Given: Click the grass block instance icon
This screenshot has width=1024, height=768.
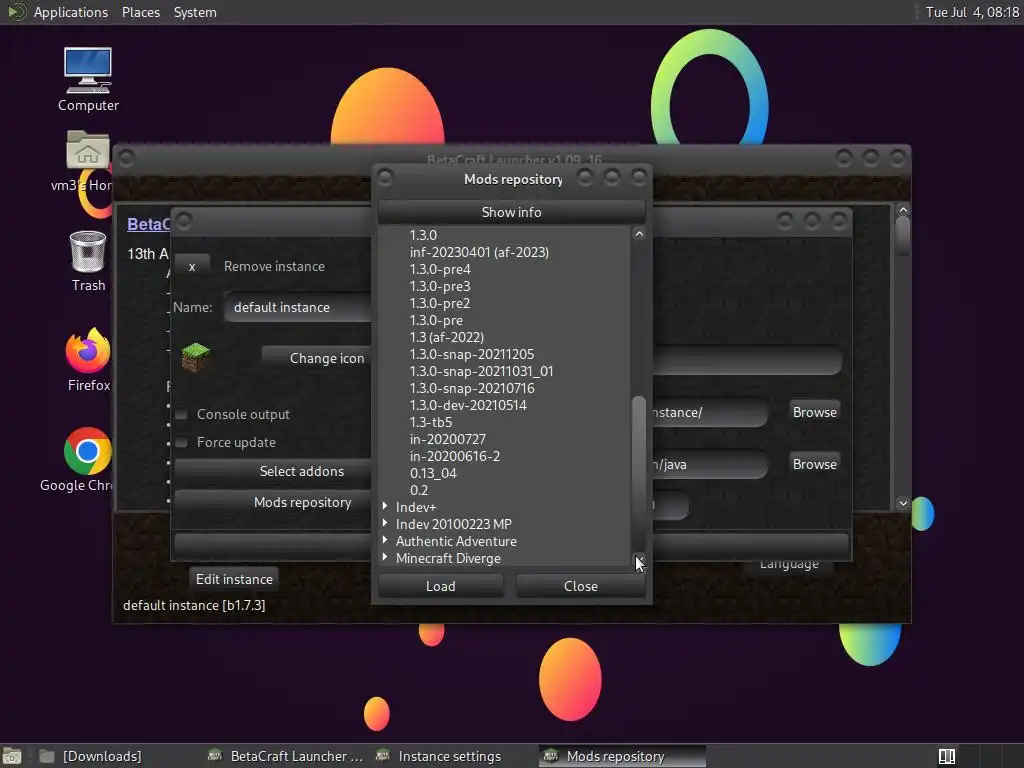Looking at the screenshot, I should point(195,357).
